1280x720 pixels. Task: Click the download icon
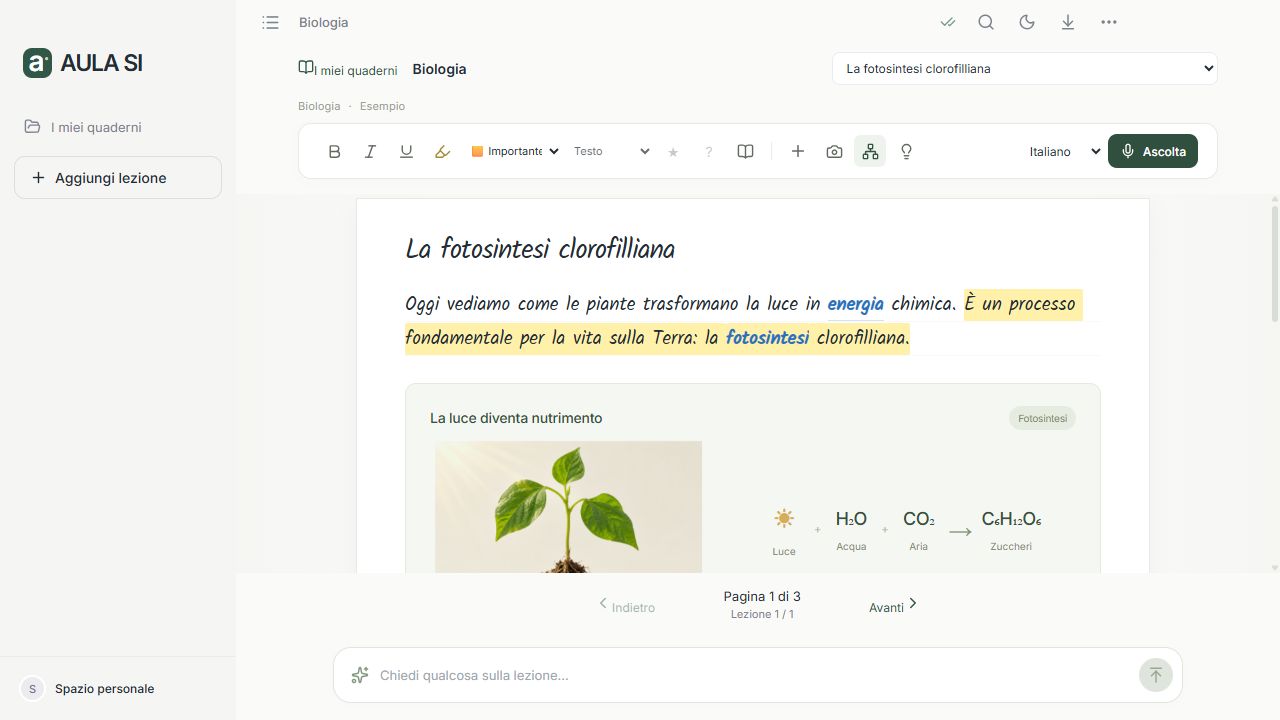click(x=1068, y=22)
